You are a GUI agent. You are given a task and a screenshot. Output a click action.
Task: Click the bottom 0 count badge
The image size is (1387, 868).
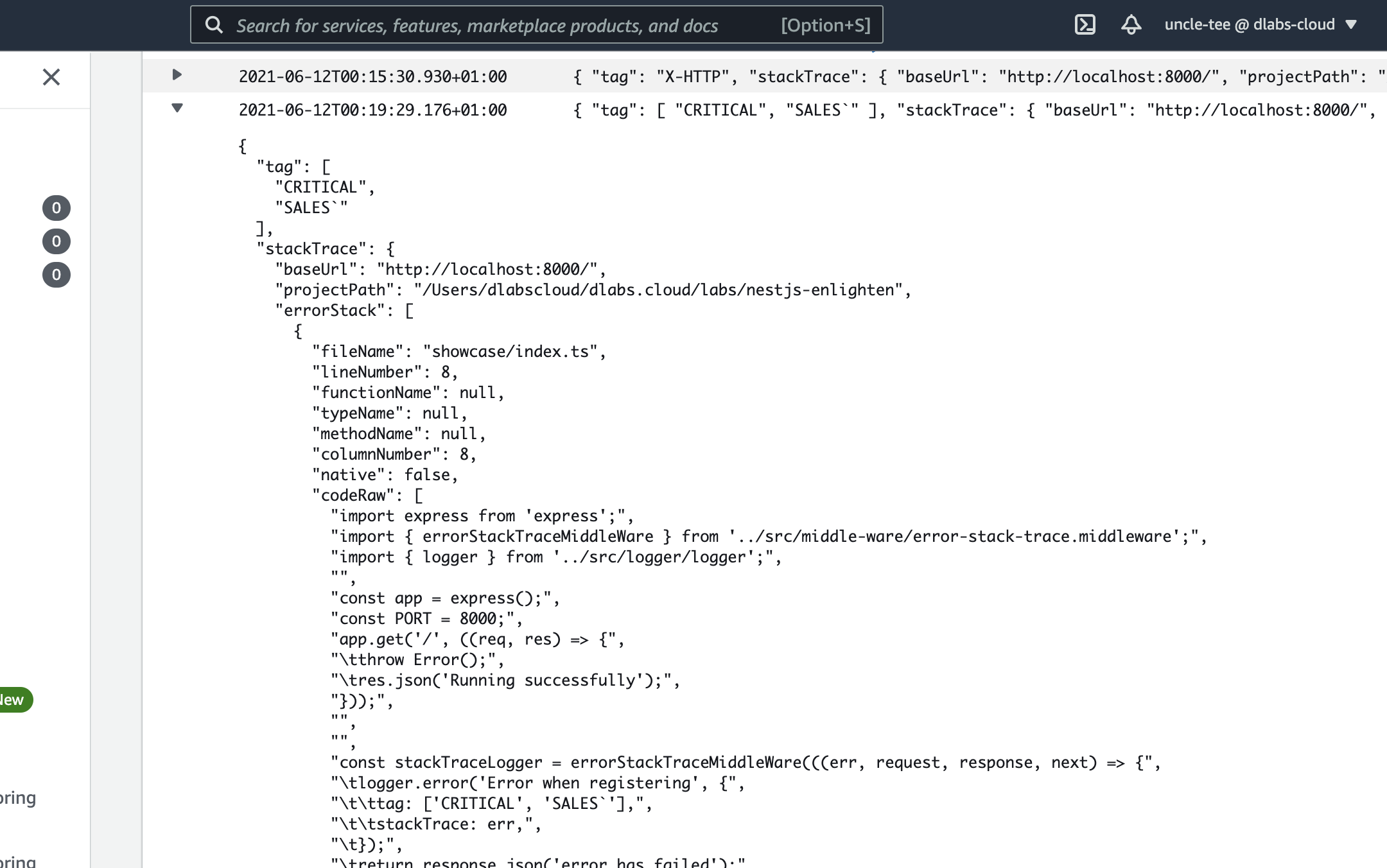coord(57,275)
